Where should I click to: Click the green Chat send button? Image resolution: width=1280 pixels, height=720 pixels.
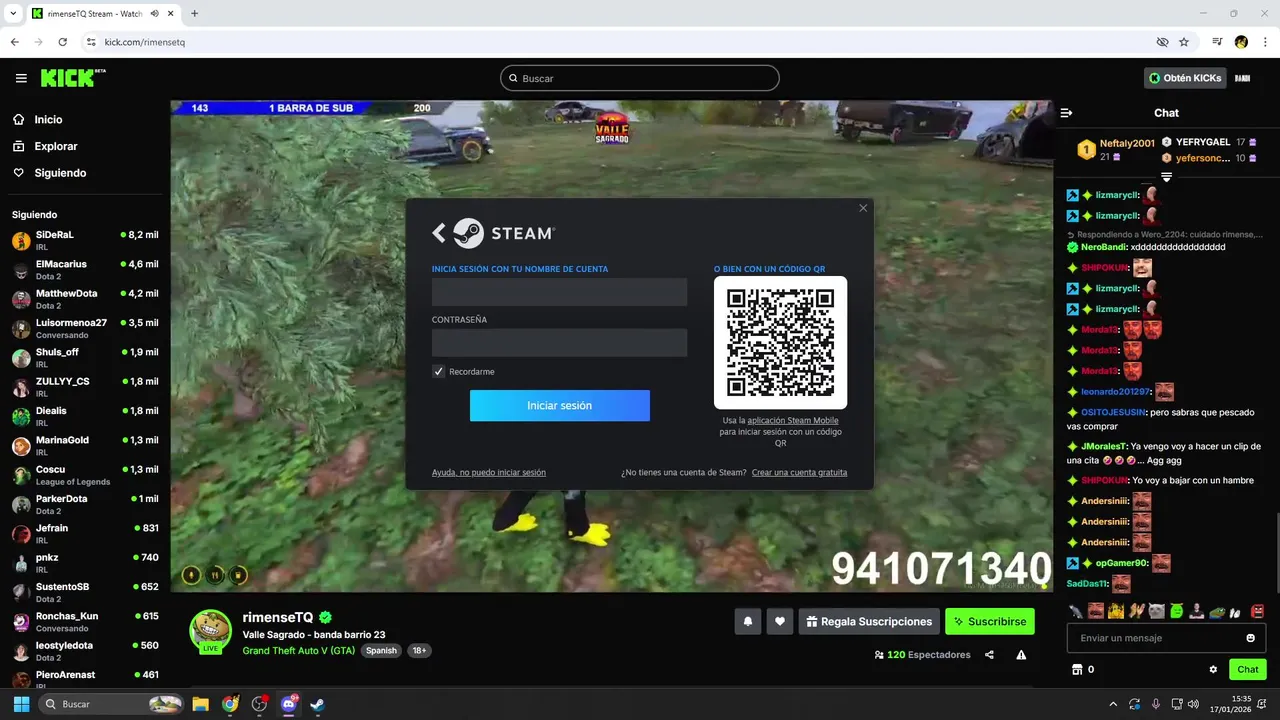(1248, 669)
